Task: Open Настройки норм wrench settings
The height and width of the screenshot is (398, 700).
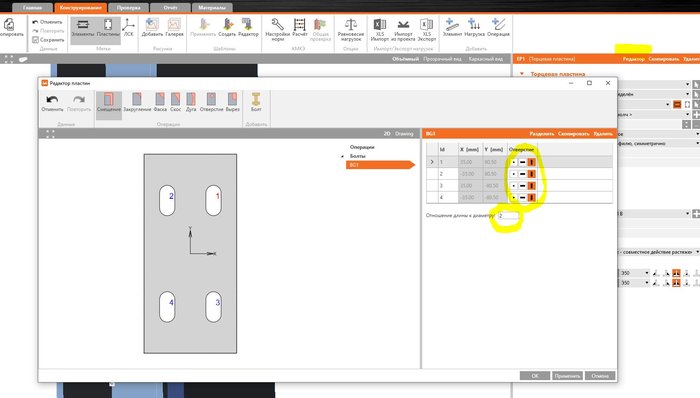Action: [x=277, y=29]
